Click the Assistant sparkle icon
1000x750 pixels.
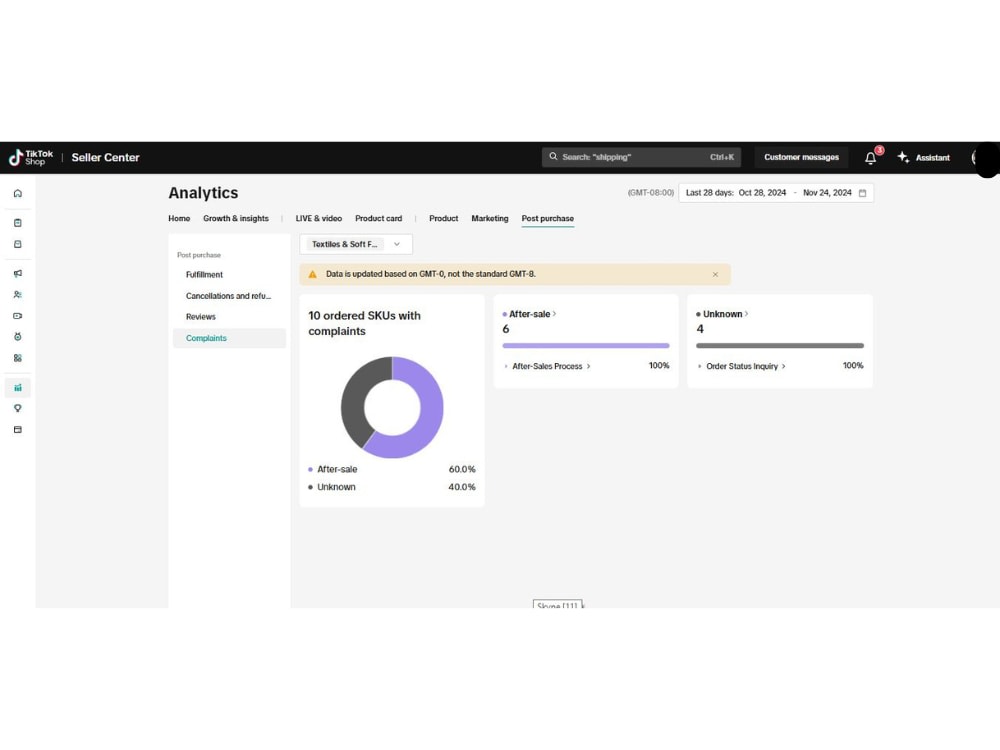tap(903, 157)
